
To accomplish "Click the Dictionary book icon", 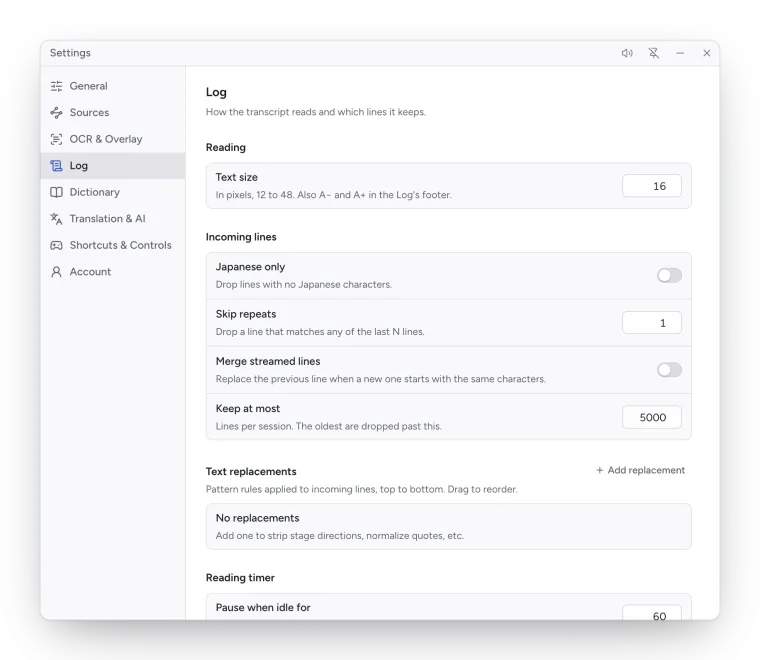I will point(56,192).
